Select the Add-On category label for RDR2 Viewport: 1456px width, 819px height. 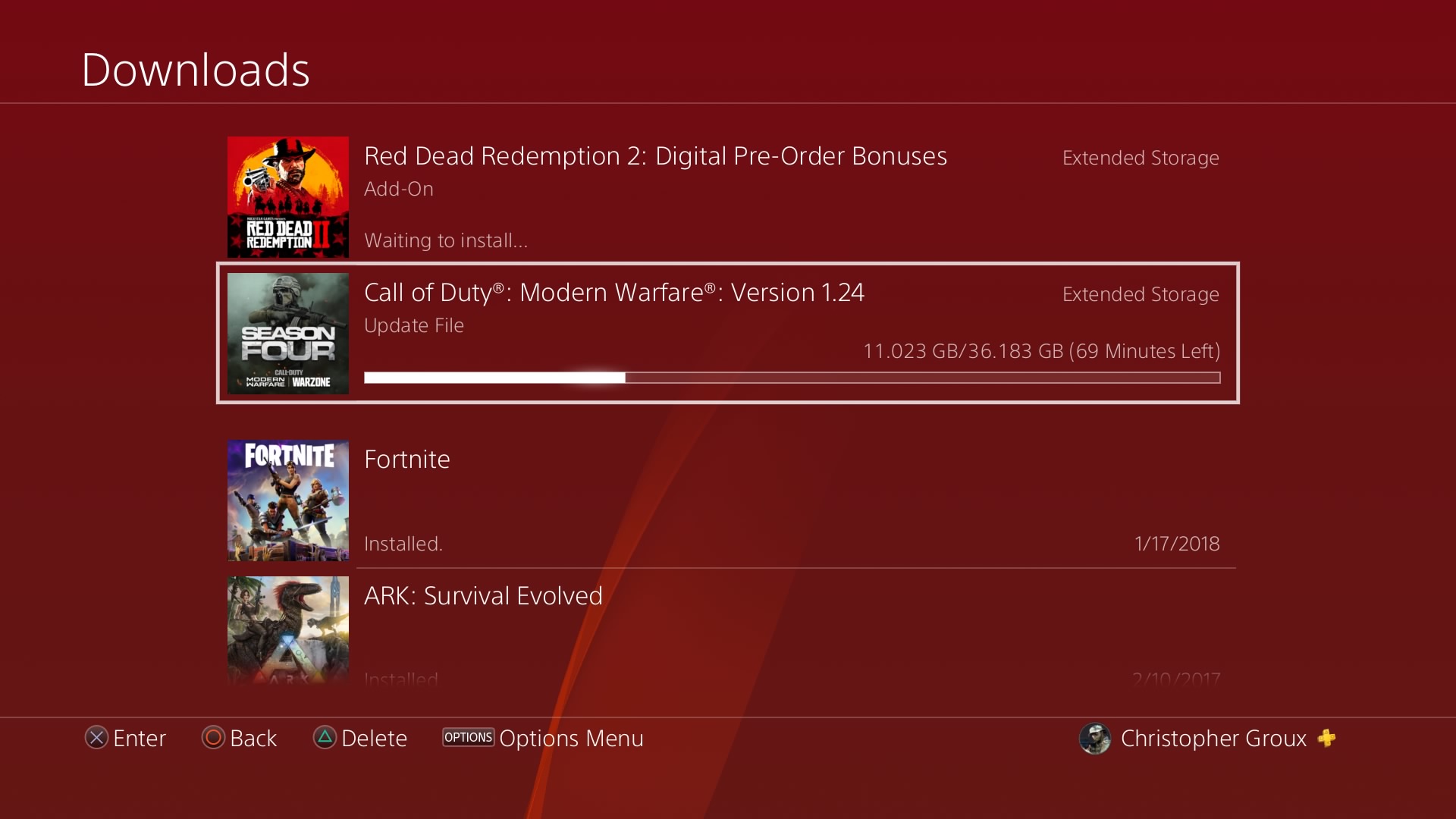(x=399, y=188)
